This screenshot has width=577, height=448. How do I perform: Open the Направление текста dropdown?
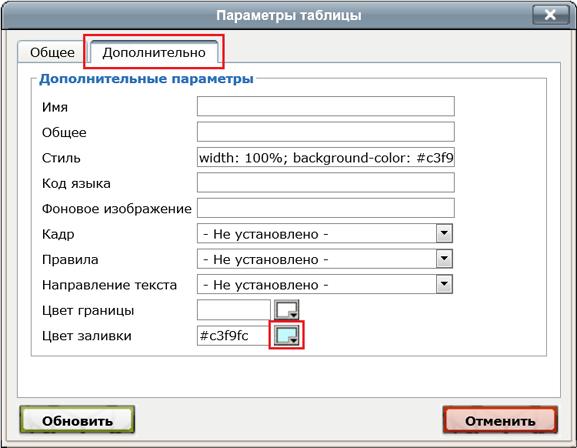click(325, 284)
